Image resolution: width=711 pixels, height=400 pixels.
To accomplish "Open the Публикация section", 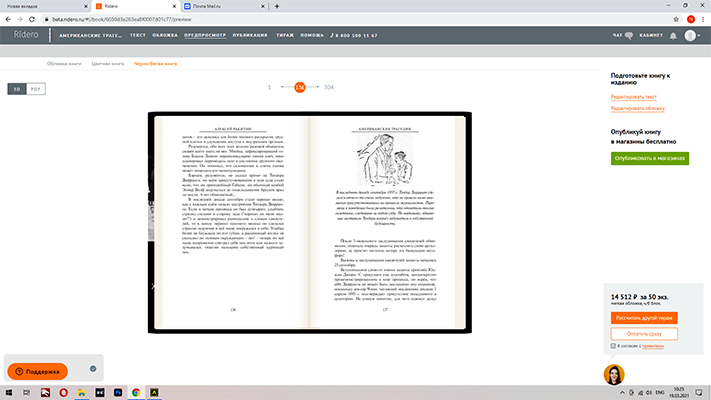I will (x=250, y=35).
